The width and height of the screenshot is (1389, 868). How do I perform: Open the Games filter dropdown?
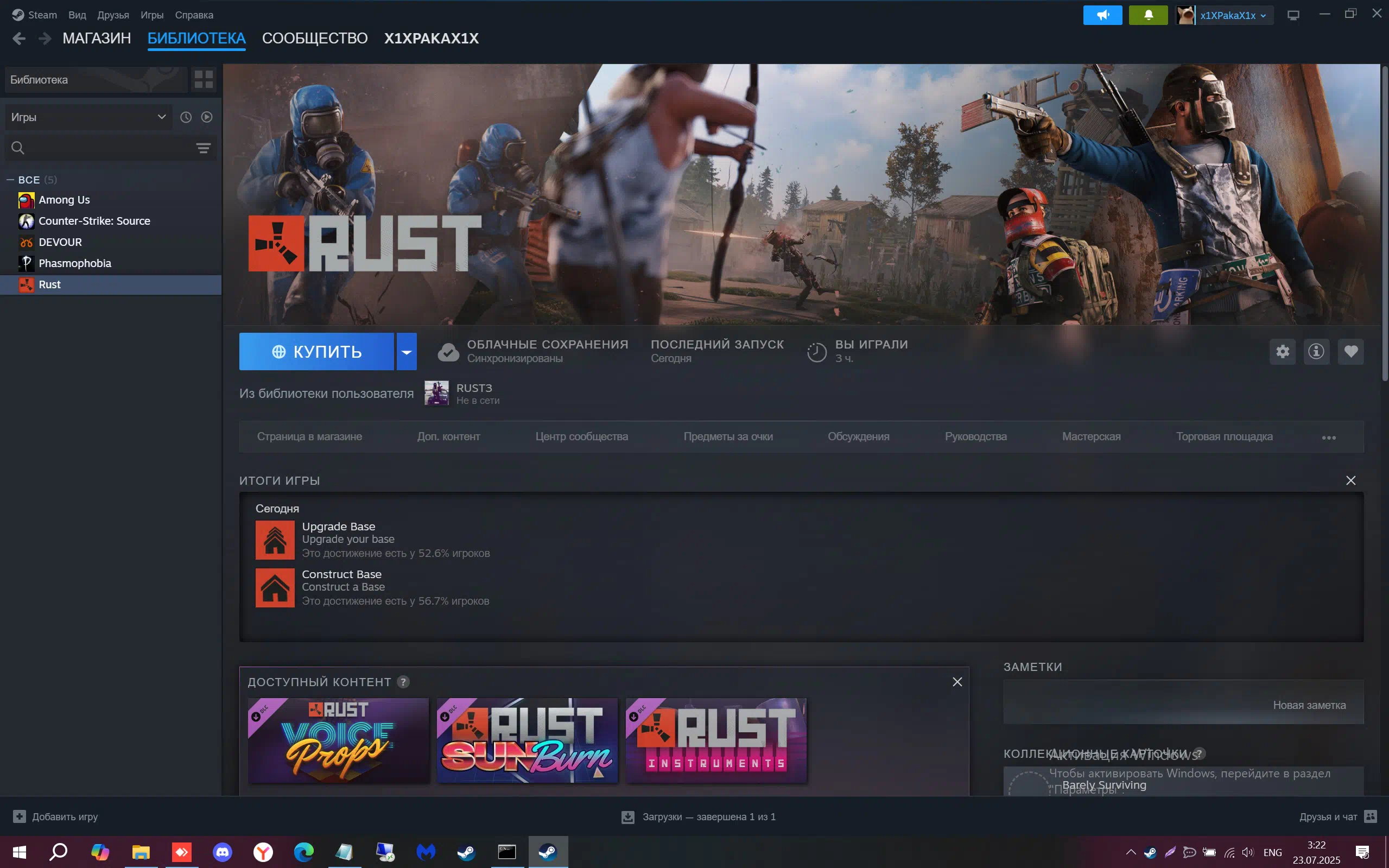(89, 117)
